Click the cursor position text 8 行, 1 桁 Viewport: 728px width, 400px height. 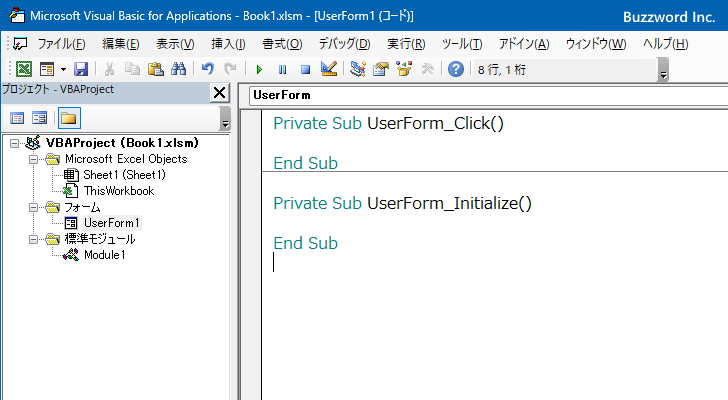click(502, 70)
